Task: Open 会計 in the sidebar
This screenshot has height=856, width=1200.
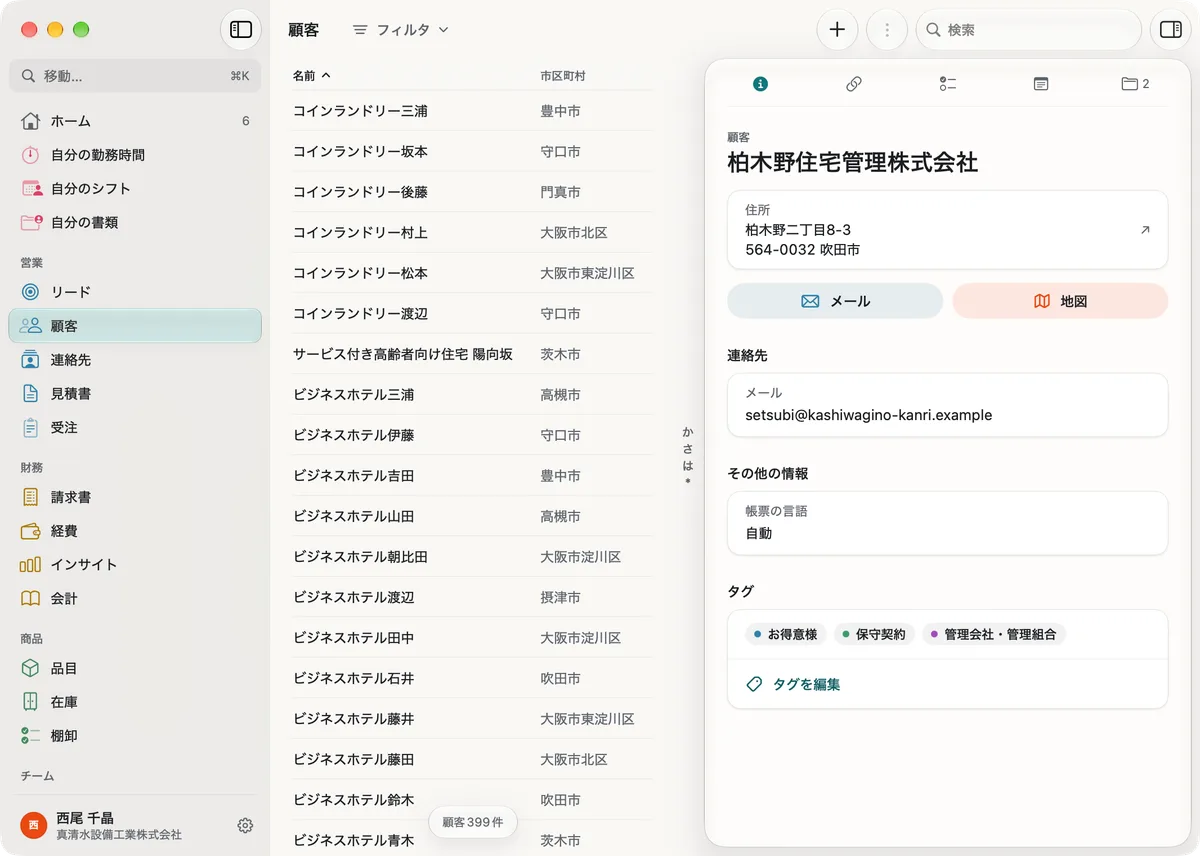Action: [135, 598]
